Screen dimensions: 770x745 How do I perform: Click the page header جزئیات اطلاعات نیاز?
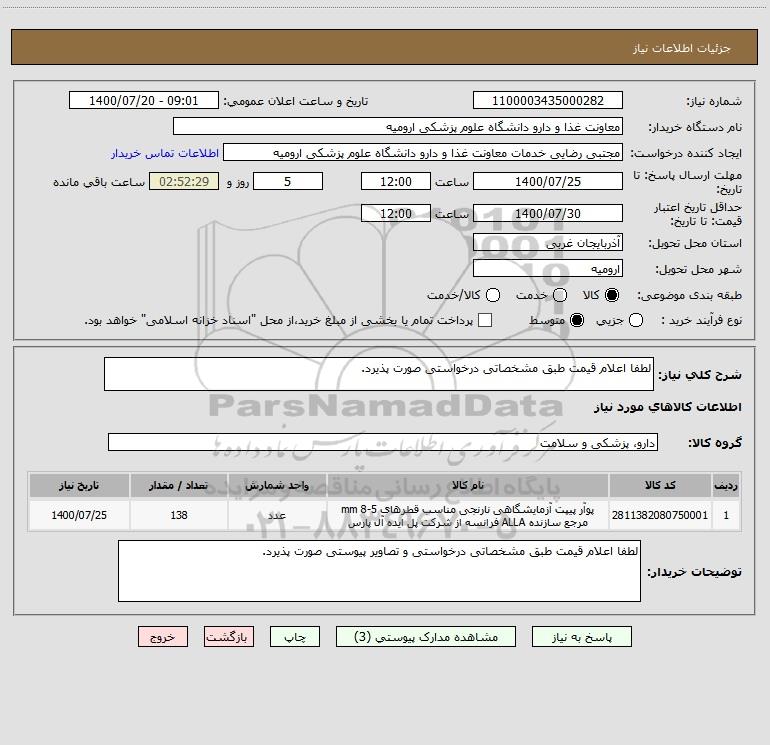click(x=681, y=48)
